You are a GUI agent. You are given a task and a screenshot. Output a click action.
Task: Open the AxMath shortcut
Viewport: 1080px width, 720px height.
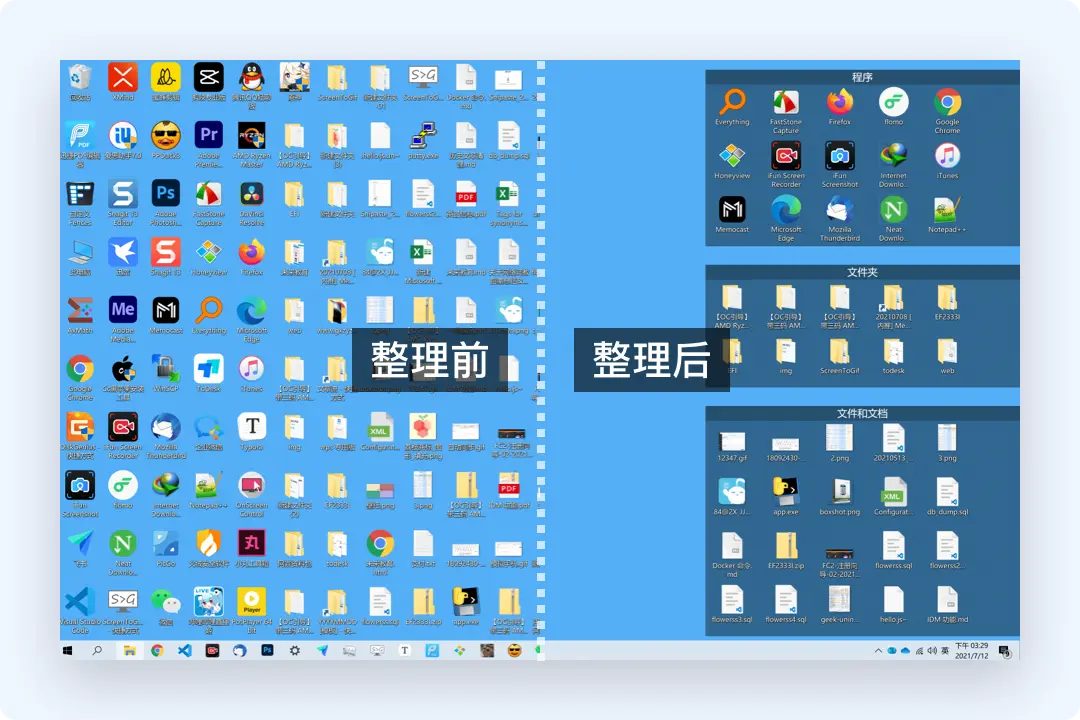(x=80, y=310)
